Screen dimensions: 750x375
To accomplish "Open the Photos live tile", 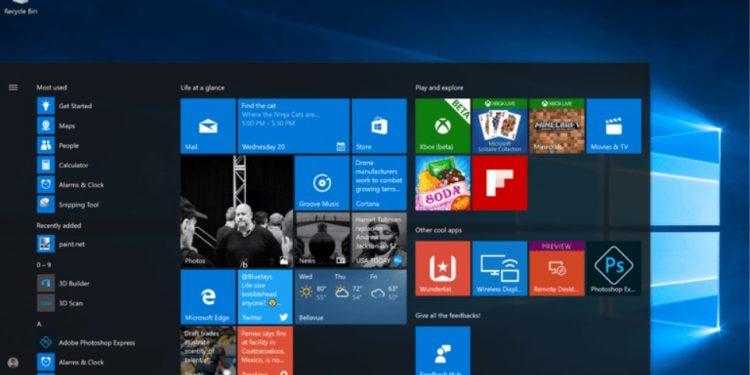I will [x=237, y=211].
